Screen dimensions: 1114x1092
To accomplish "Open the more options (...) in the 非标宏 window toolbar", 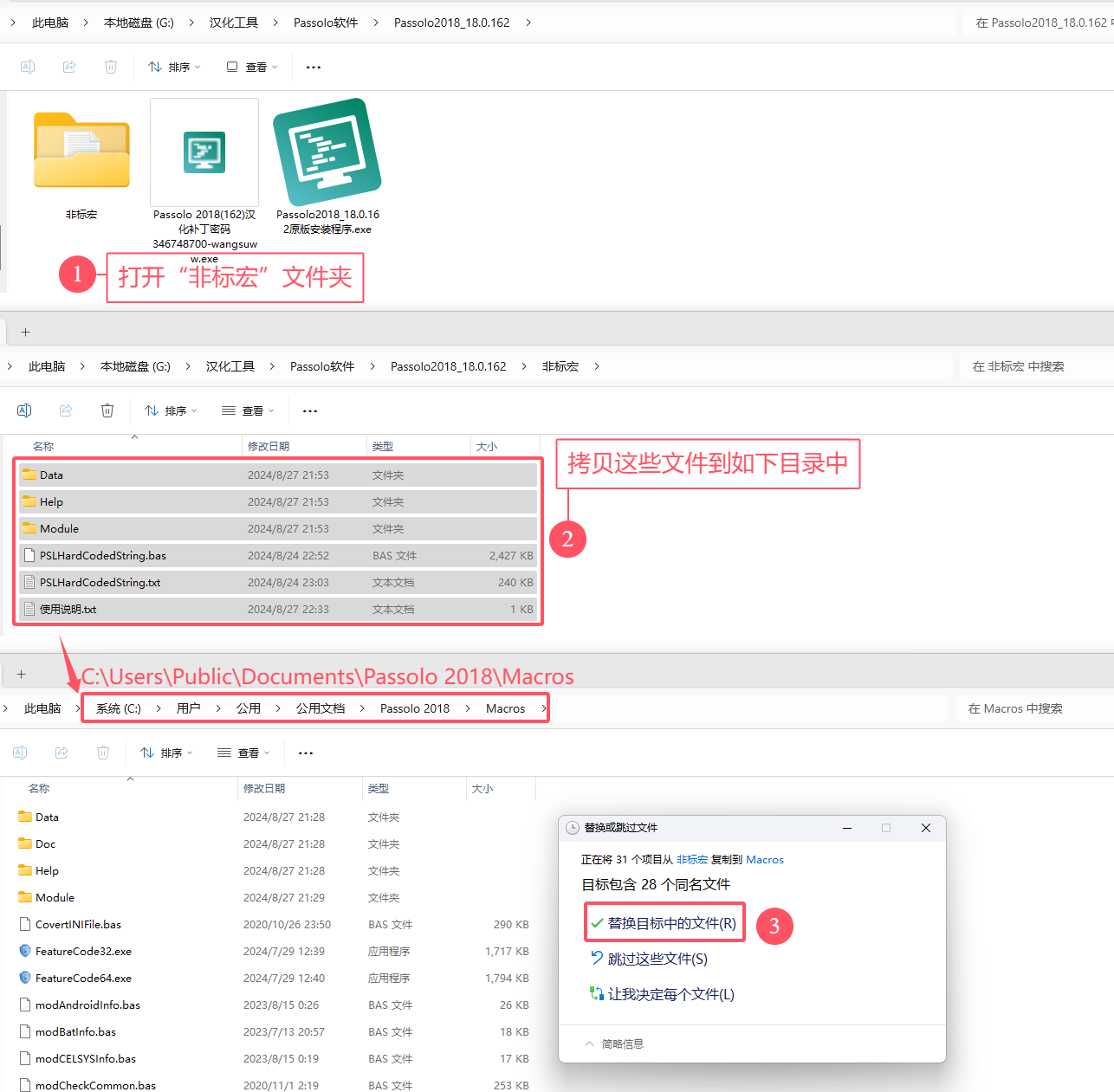I will pos(310,410).
